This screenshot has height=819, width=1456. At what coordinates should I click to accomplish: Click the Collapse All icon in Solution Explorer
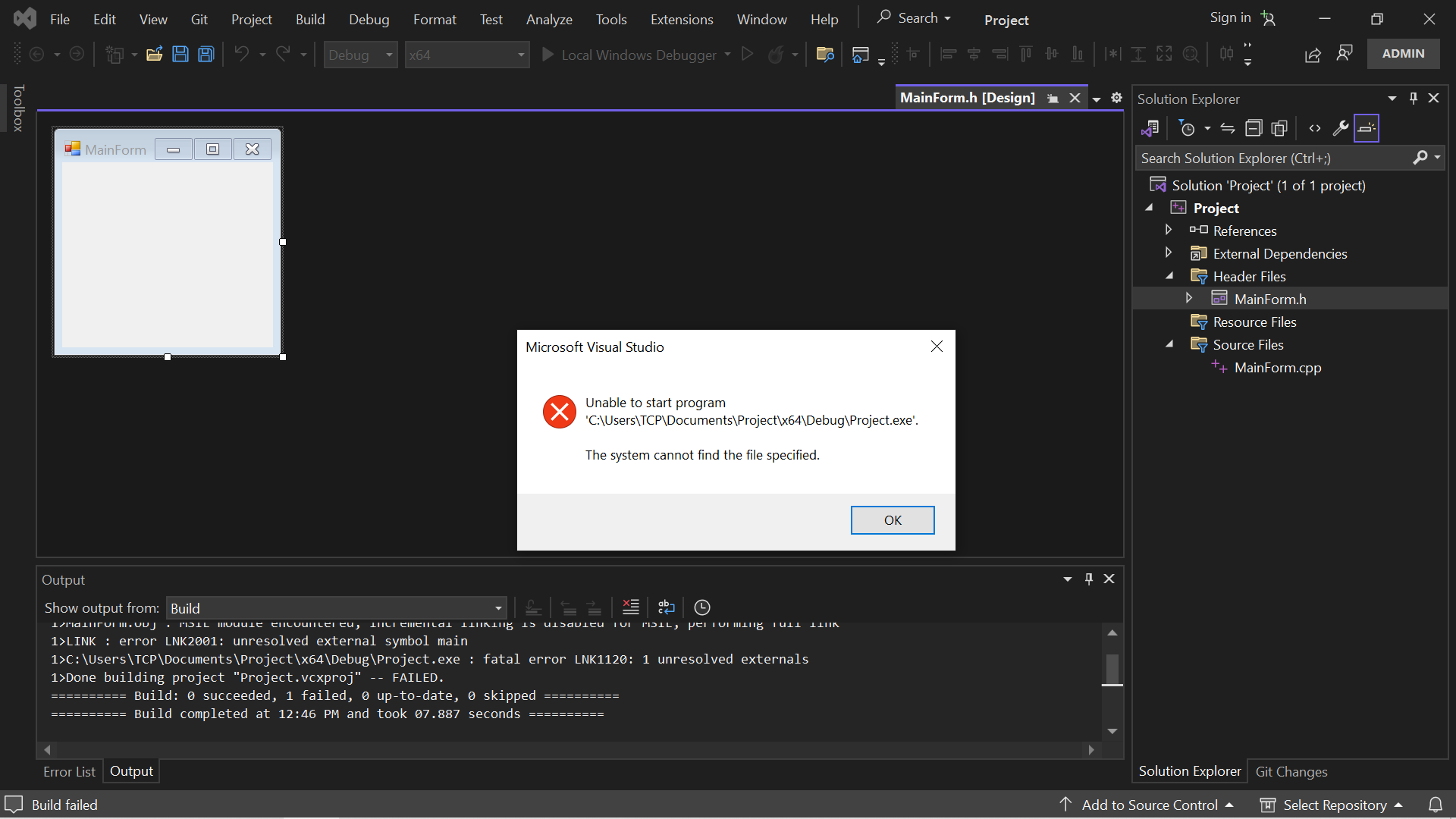coord(1254,128)
